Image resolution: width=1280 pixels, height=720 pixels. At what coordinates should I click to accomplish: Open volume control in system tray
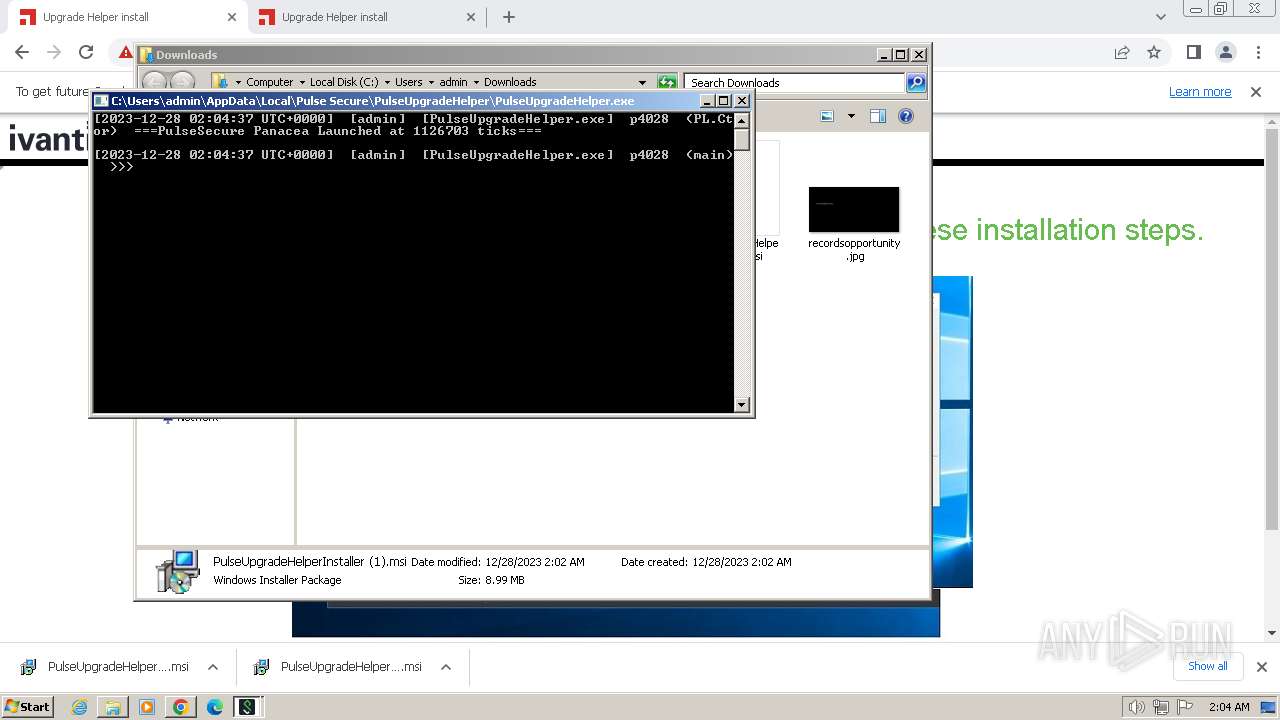[x=1137, y=707]
